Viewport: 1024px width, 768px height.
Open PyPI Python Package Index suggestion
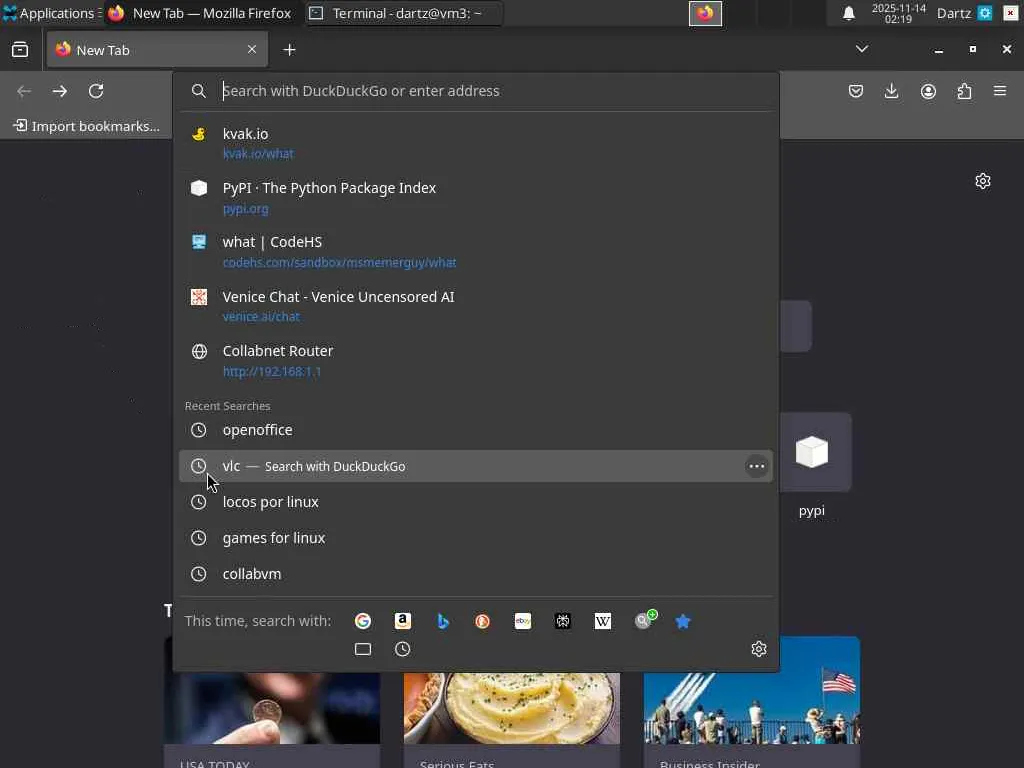(x=475, y=198)
